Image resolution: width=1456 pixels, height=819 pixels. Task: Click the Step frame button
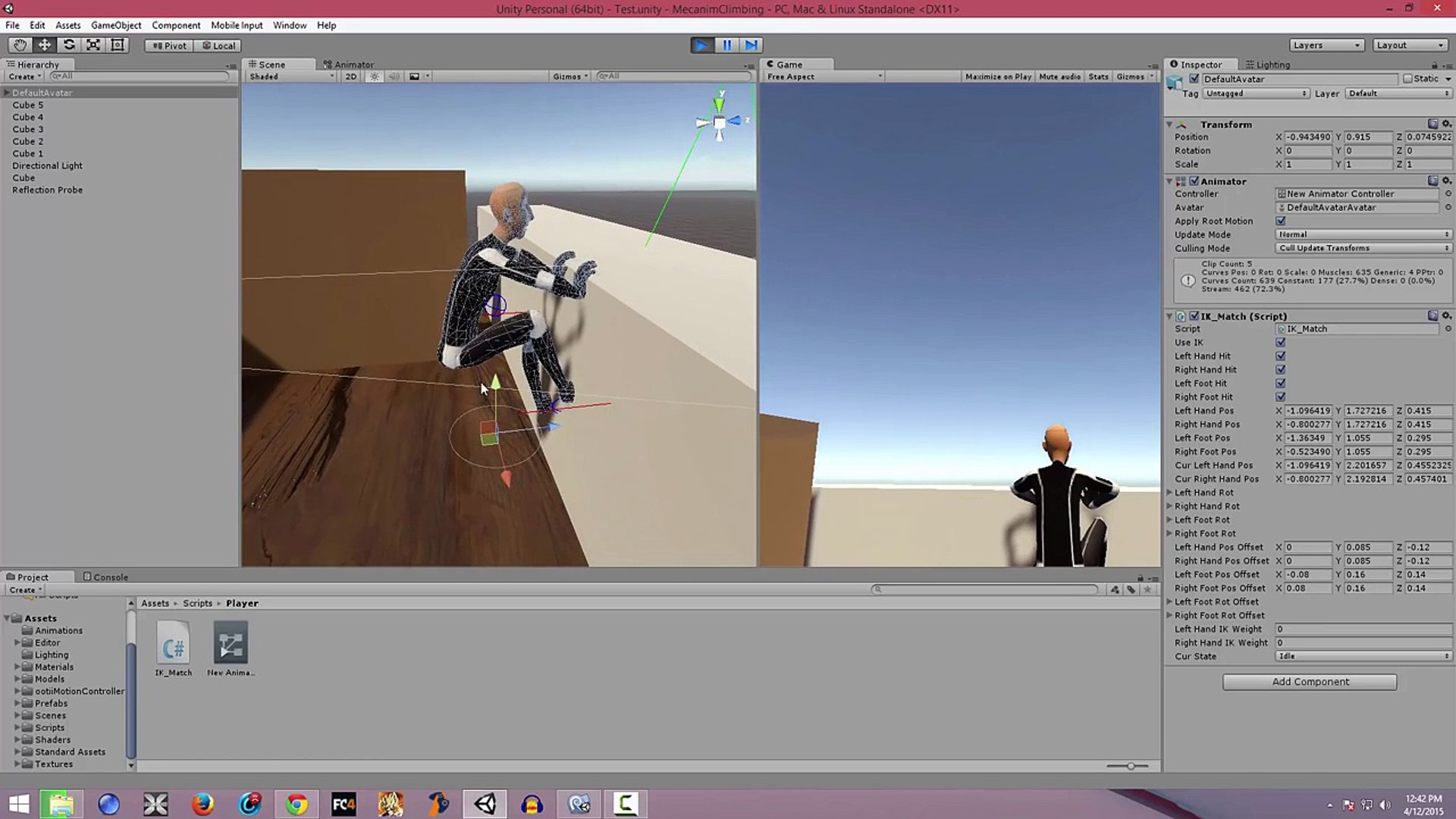pos(751,45)
